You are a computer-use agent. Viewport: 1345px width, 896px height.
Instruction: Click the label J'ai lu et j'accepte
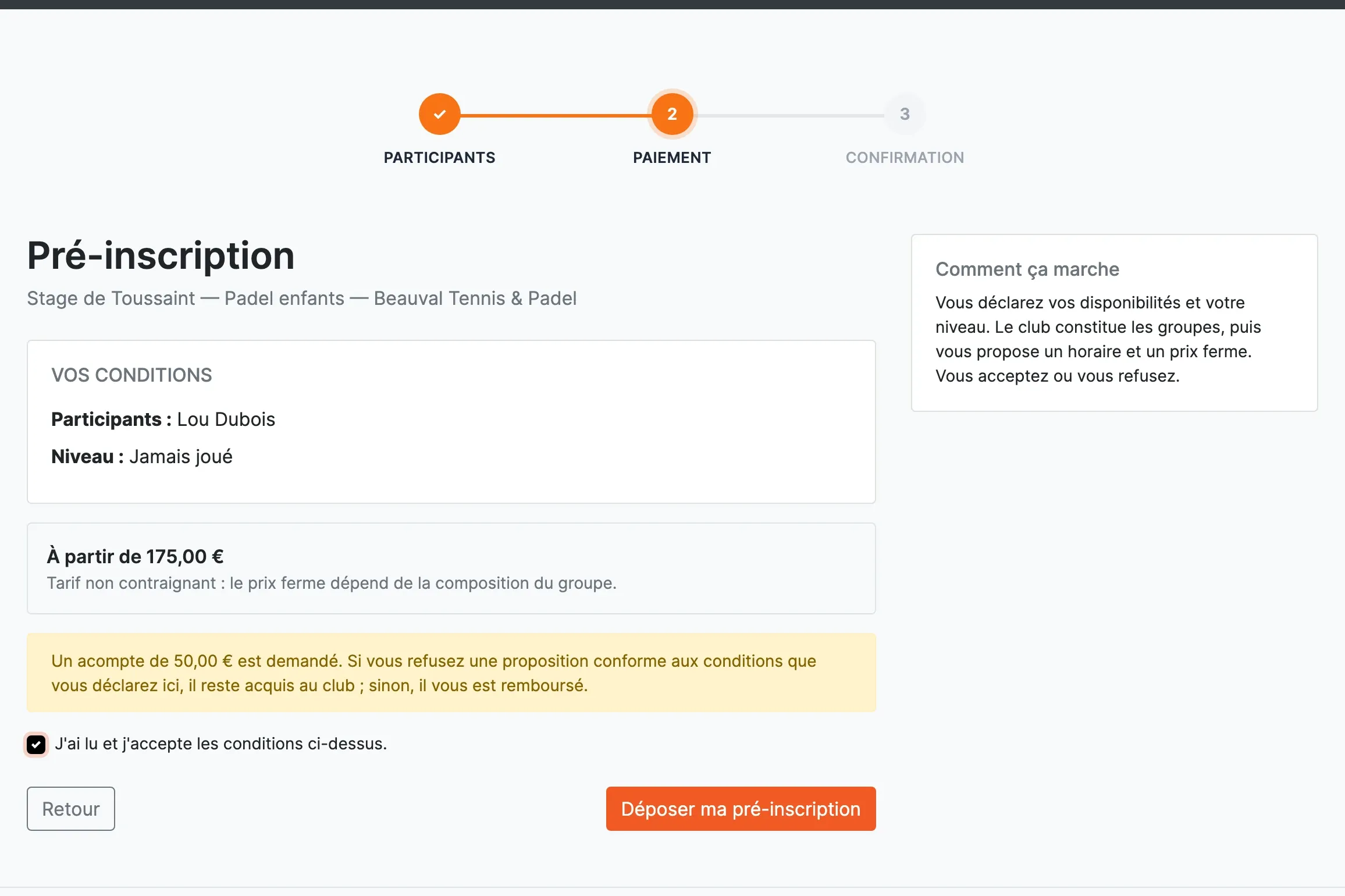[221, 744]
